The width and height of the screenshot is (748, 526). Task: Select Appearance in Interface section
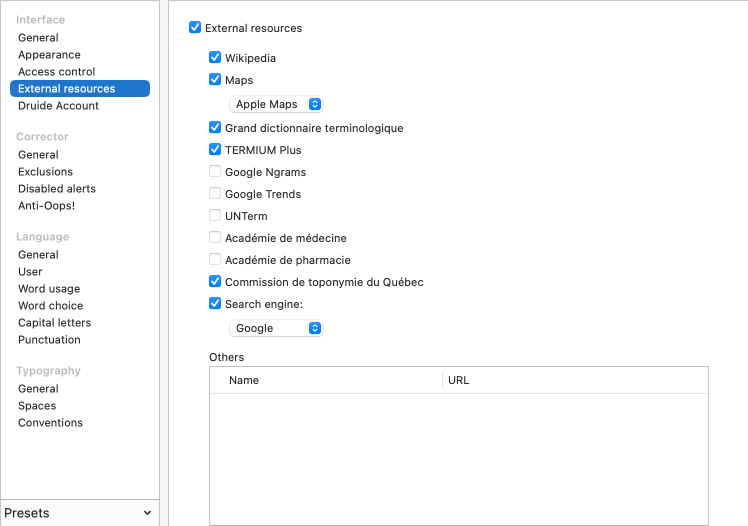[x=49, y=55]
